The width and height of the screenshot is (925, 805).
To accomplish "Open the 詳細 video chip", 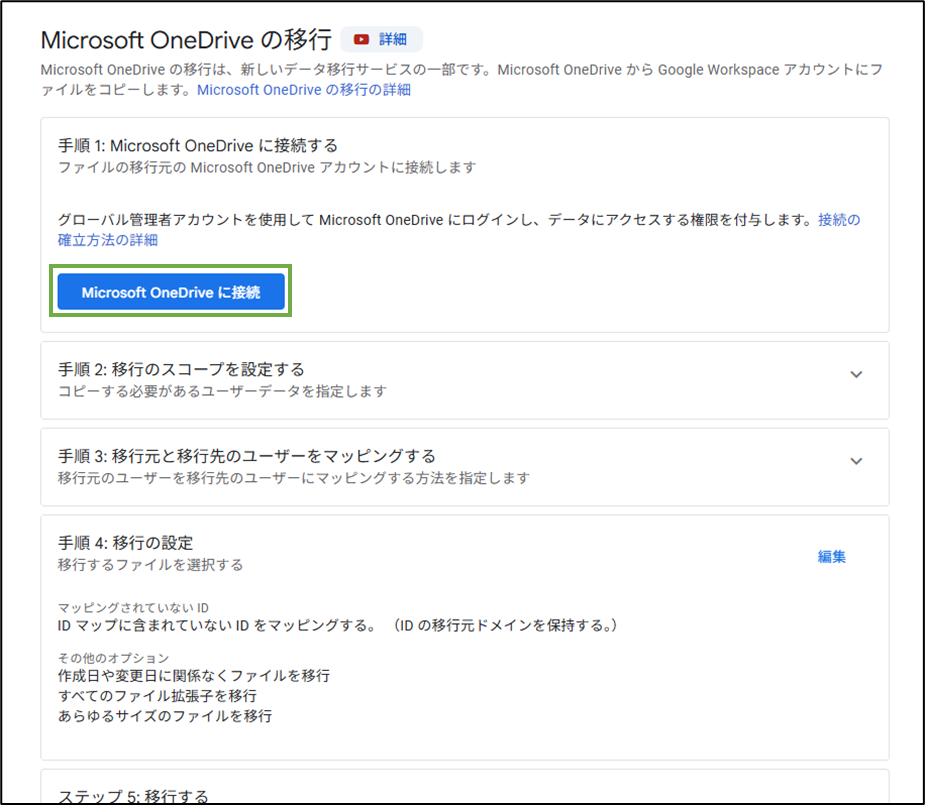I will coord(382,40).
